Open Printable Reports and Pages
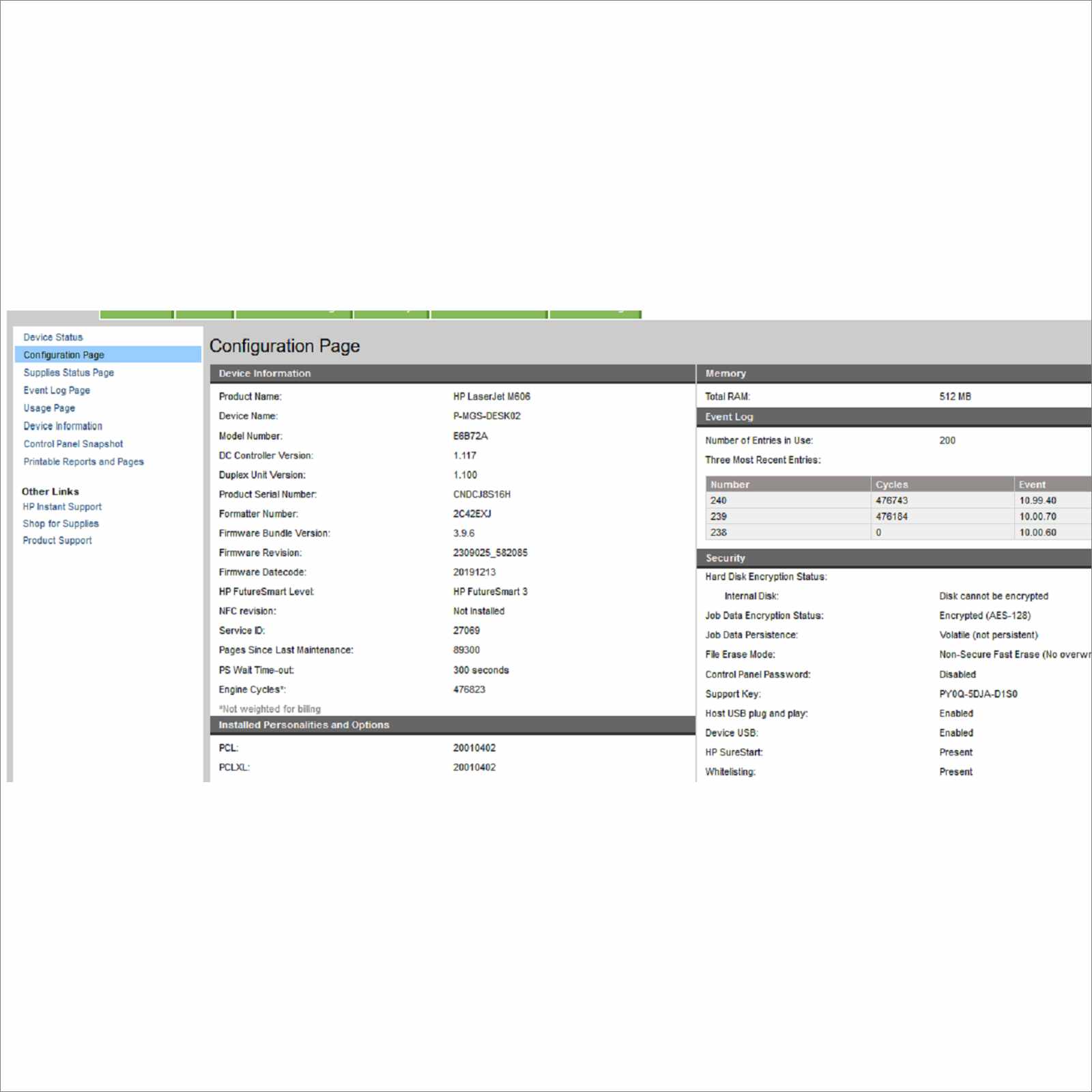Screen dimensions: 1092x1092 [x=84, y=461]
